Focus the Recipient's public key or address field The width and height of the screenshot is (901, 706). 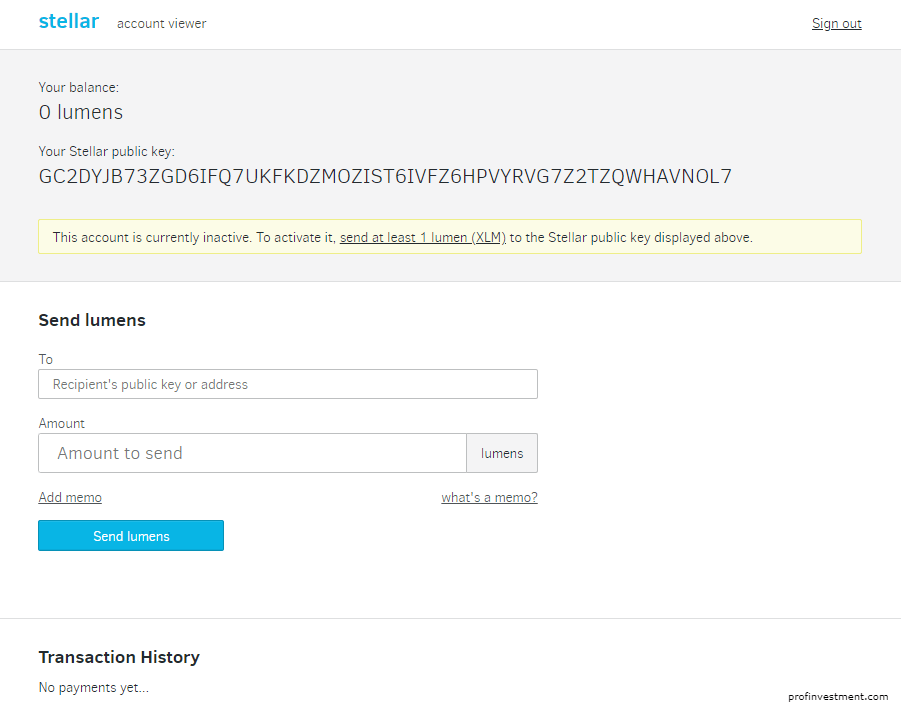coord(288,384)
